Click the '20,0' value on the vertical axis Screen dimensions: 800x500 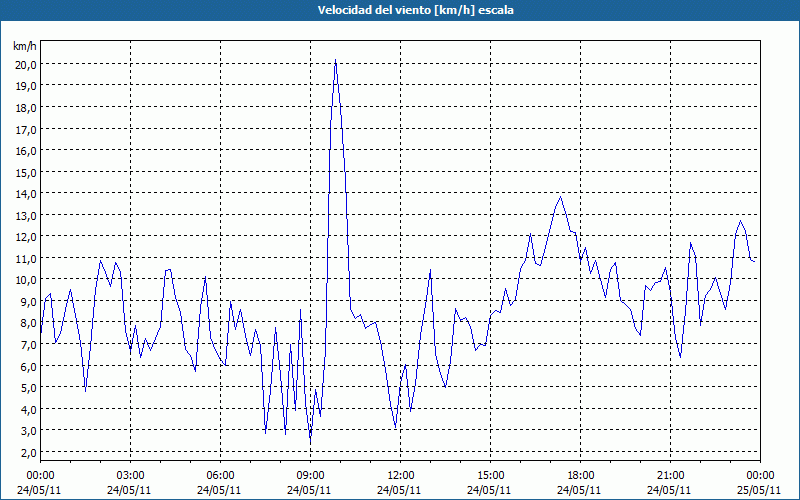tap(27, 64)
